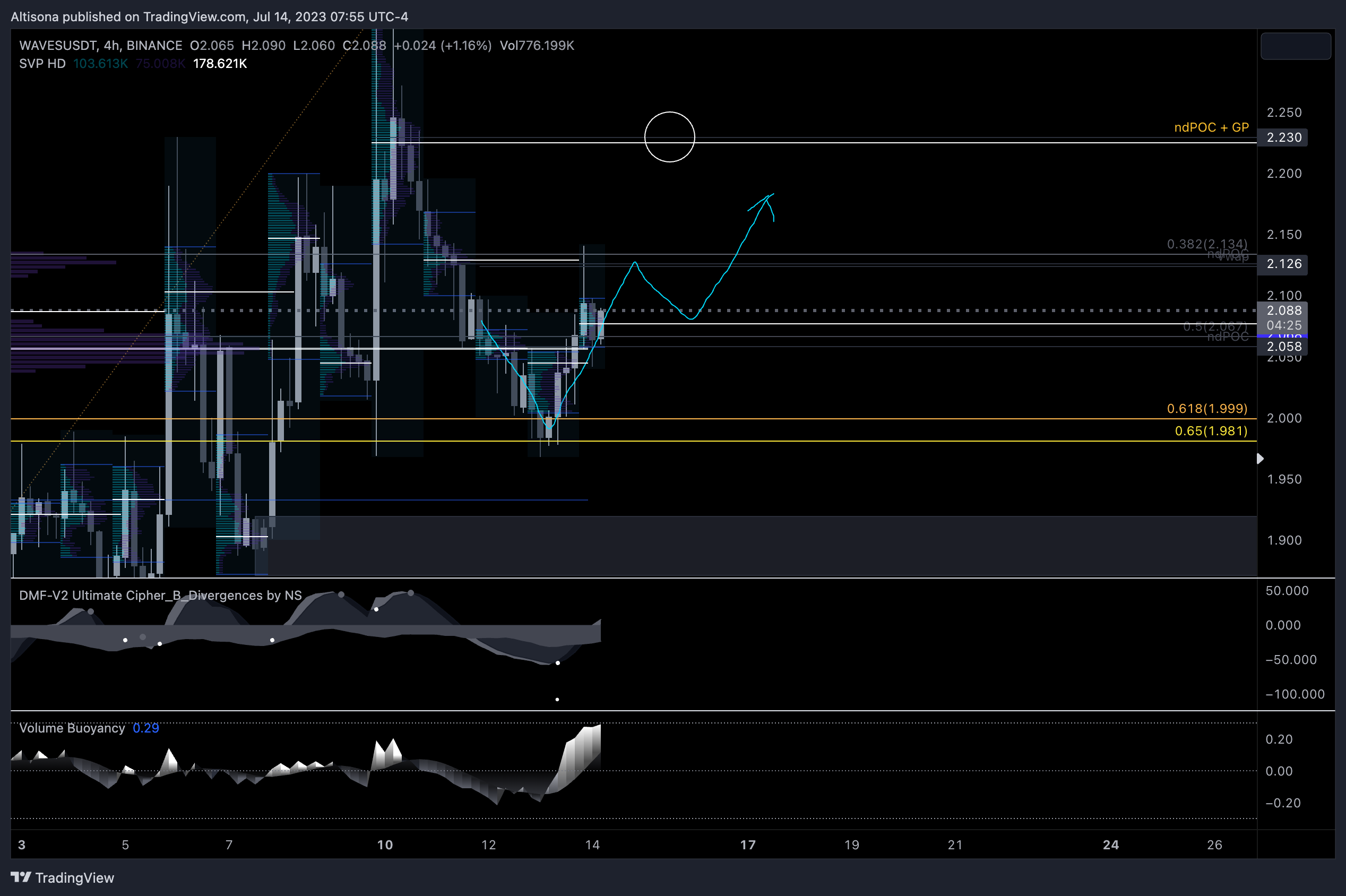Image resolution: width=1346 pixels, height=896 pixels.
Task: Click the 2.058 price tag on axis
Action: tap(1283, 346)
